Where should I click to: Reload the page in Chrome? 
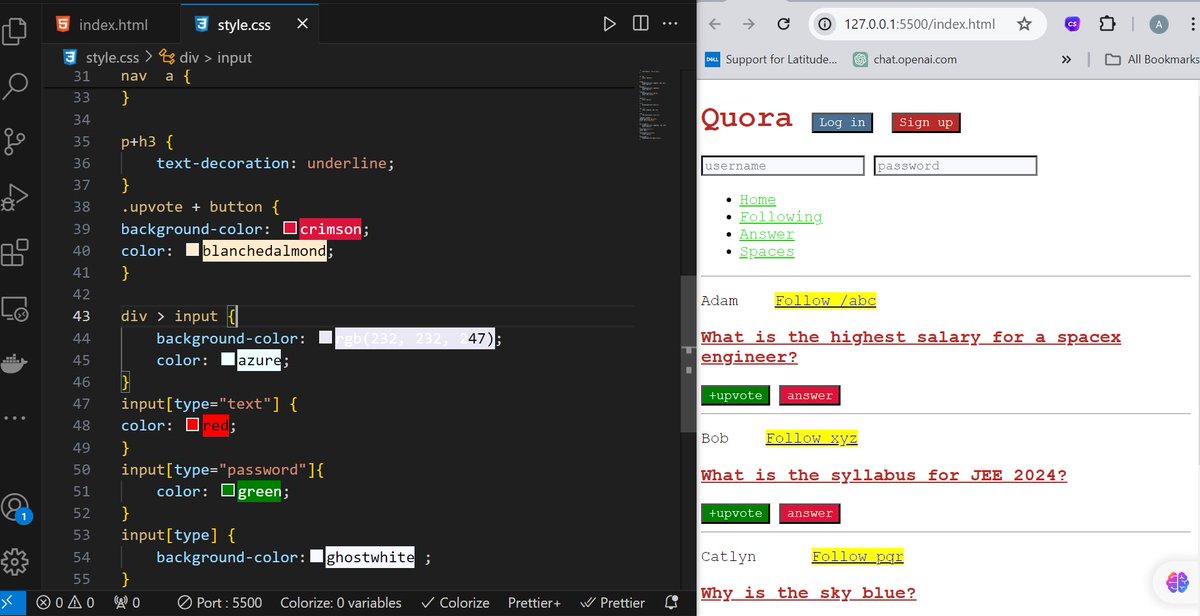784,24
